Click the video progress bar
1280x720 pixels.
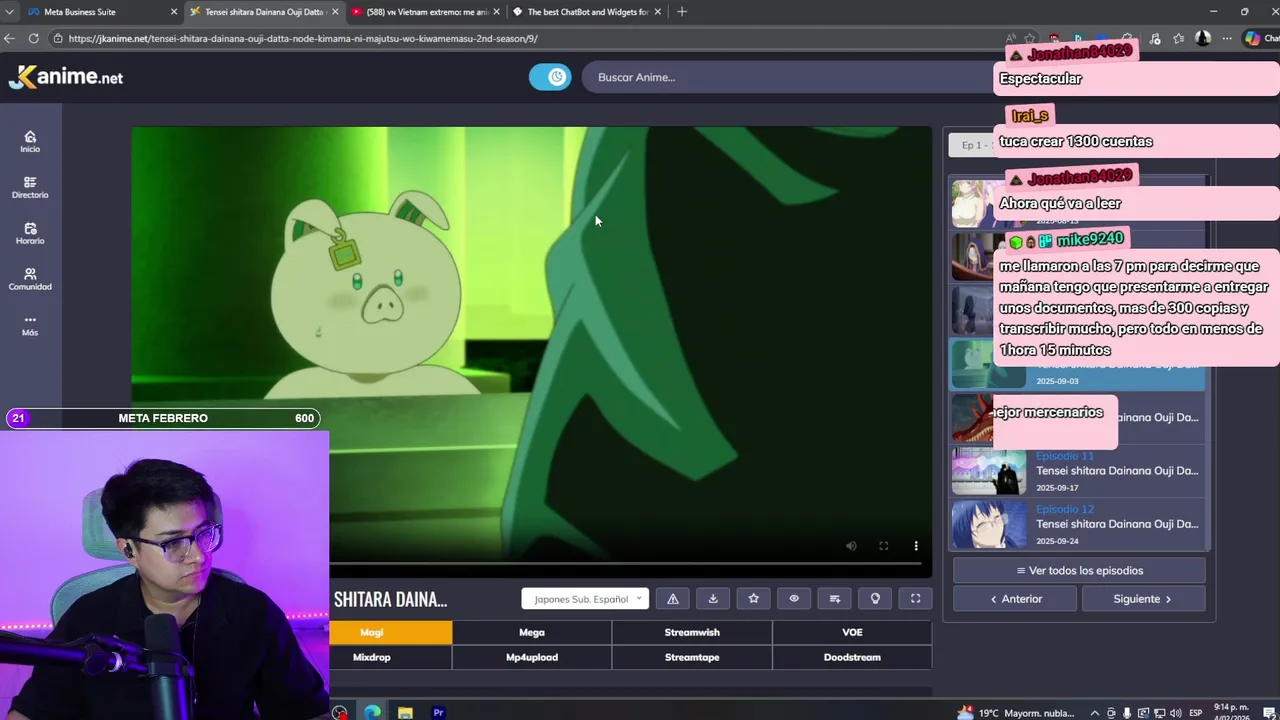pyautogui.click(x=625, y=564)
